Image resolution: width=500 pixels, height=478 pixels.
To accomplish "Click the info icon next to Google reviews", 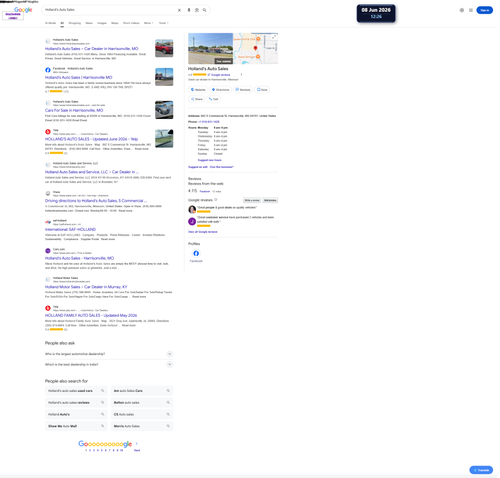I will pos(216,200).
